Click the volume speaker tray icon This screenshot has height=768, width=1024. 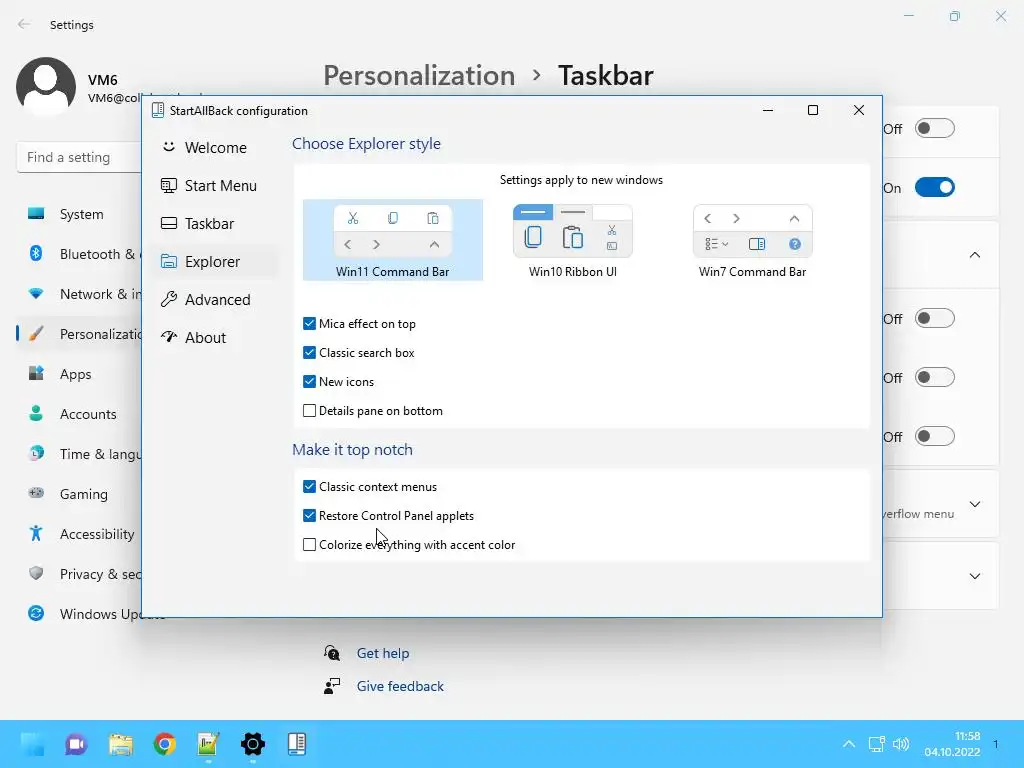(901, 744)
